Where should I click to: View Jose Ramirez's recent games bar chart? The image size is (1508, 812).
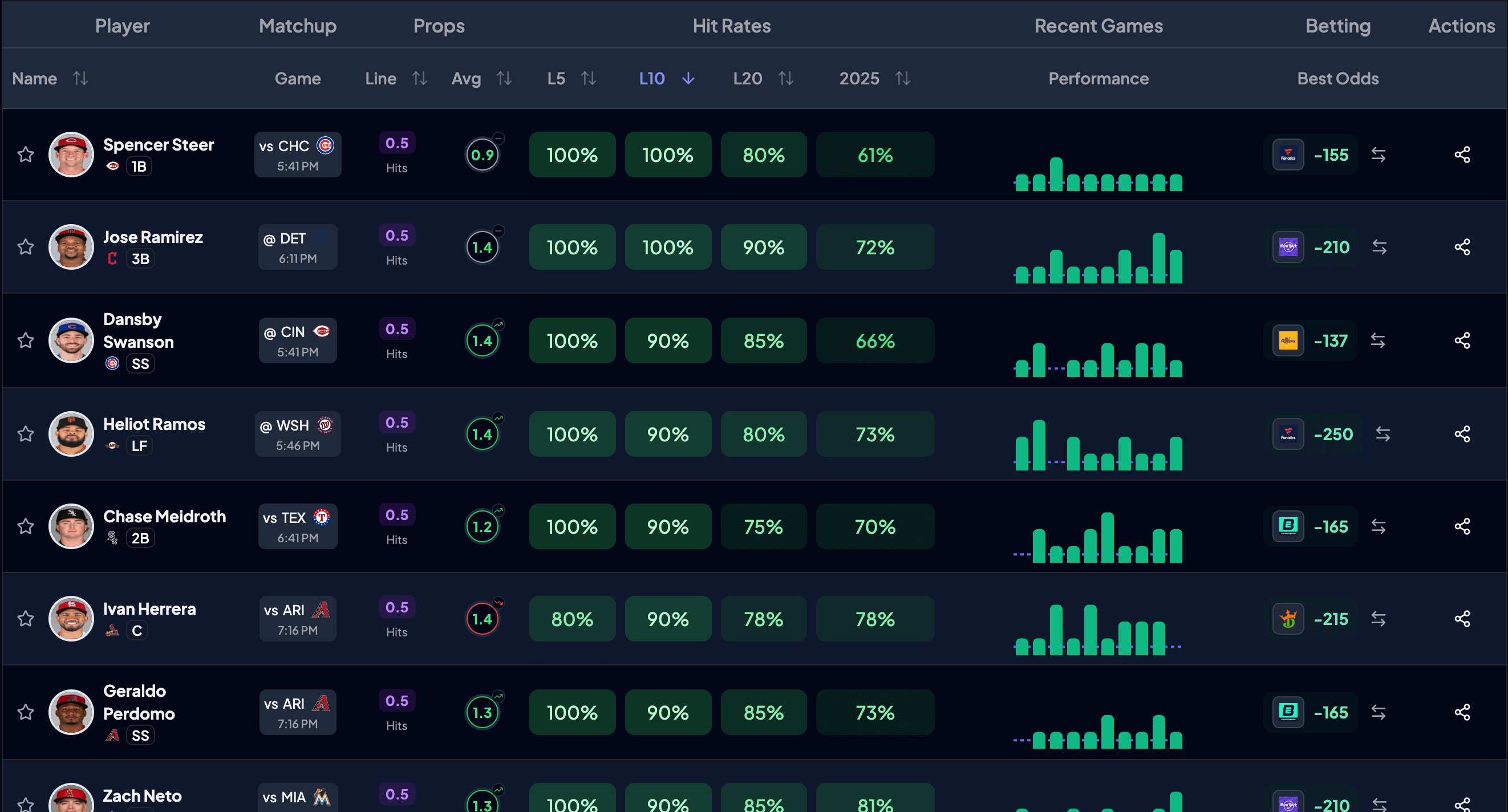pyautogui.click(x=1098, y=258)
